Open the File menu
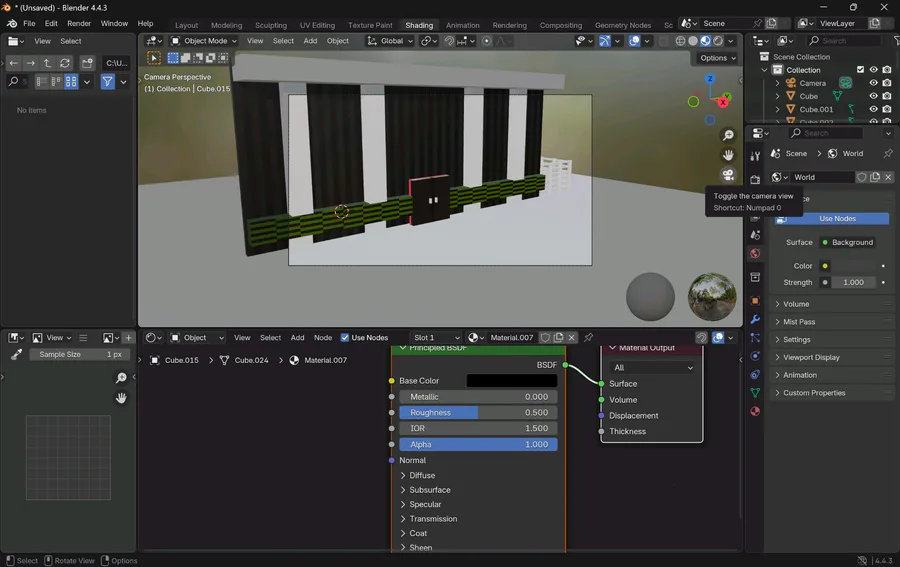This screenshot has height=567, width=900. point(29,24)
